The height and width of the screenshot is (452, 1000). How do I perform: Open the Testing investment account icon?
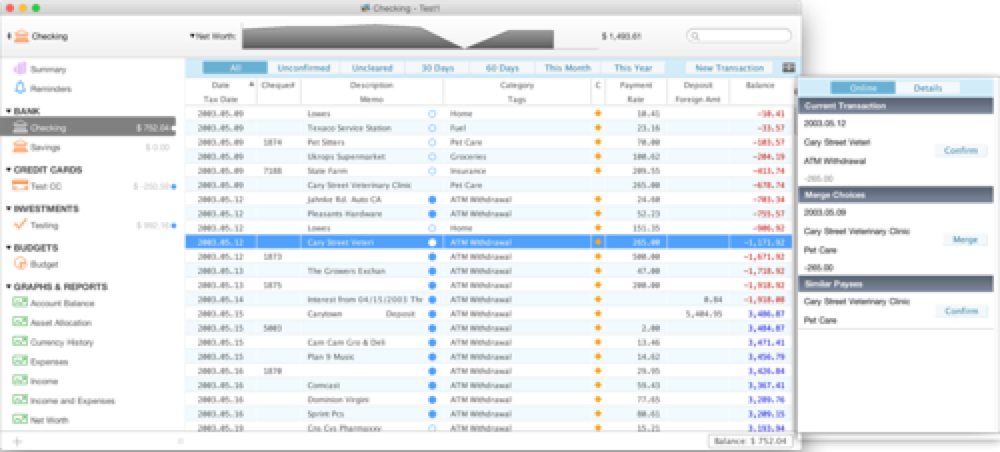click(x=20, y=225)
